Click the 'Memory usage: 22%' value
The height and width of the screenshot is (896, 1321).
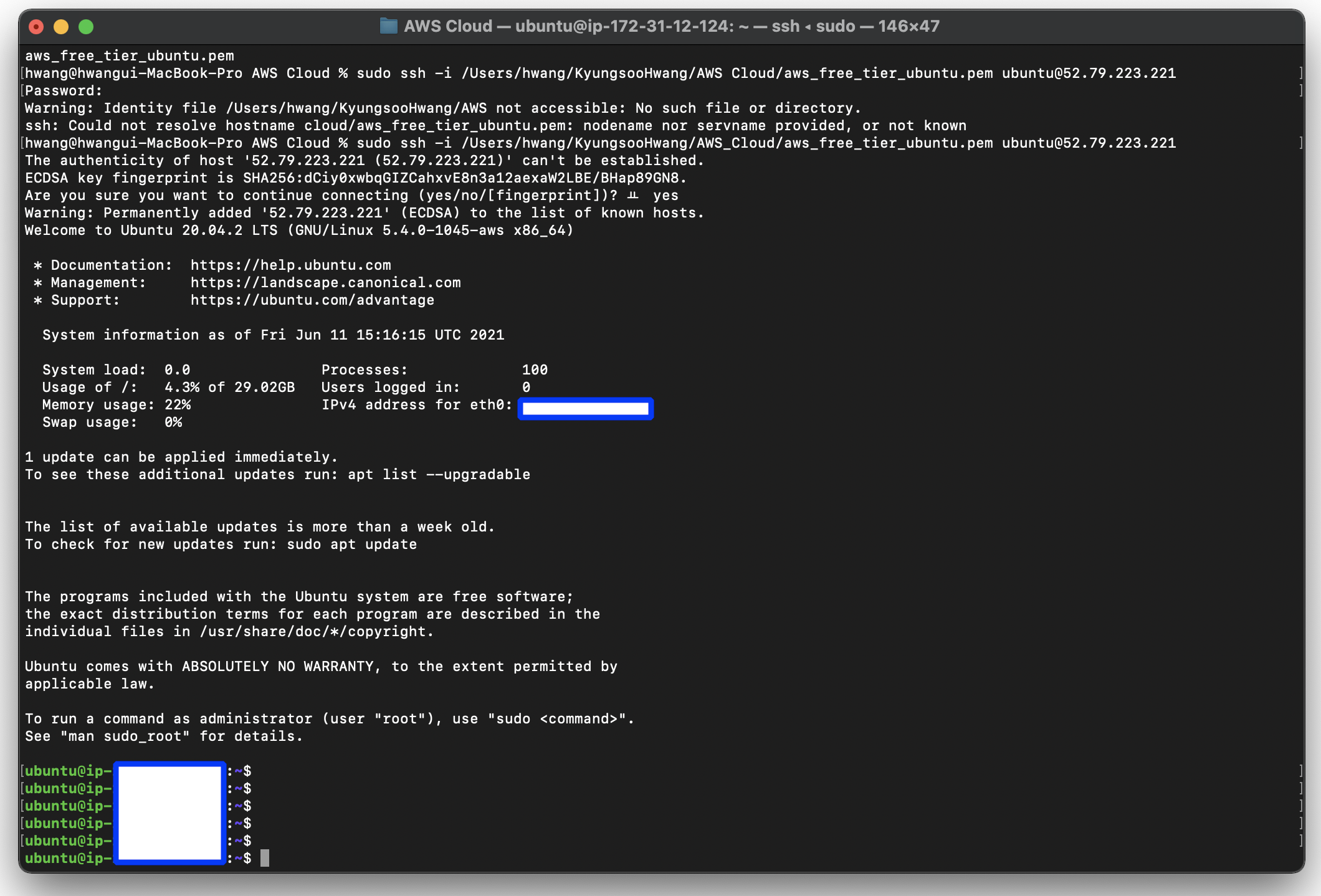pos(178,405)
